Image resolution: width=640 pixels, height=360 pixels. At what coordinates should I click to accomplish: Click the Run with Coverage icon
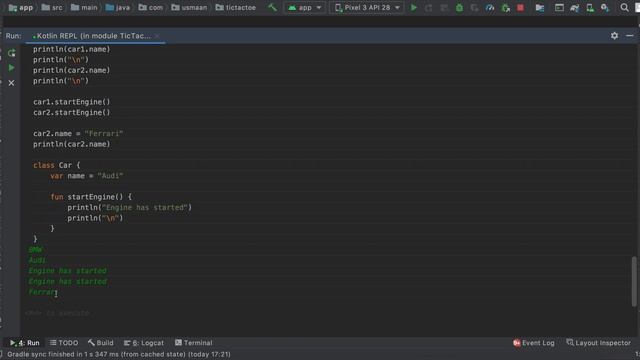point(474,7)
